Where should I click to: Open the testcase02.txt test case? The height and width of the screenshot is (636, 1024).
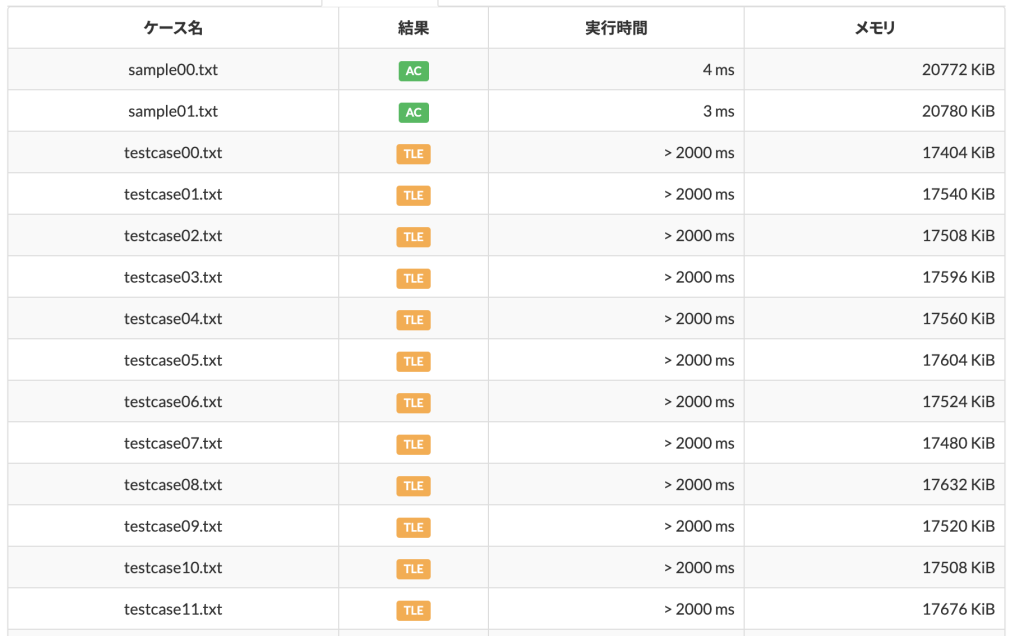[x=172, y=236]
